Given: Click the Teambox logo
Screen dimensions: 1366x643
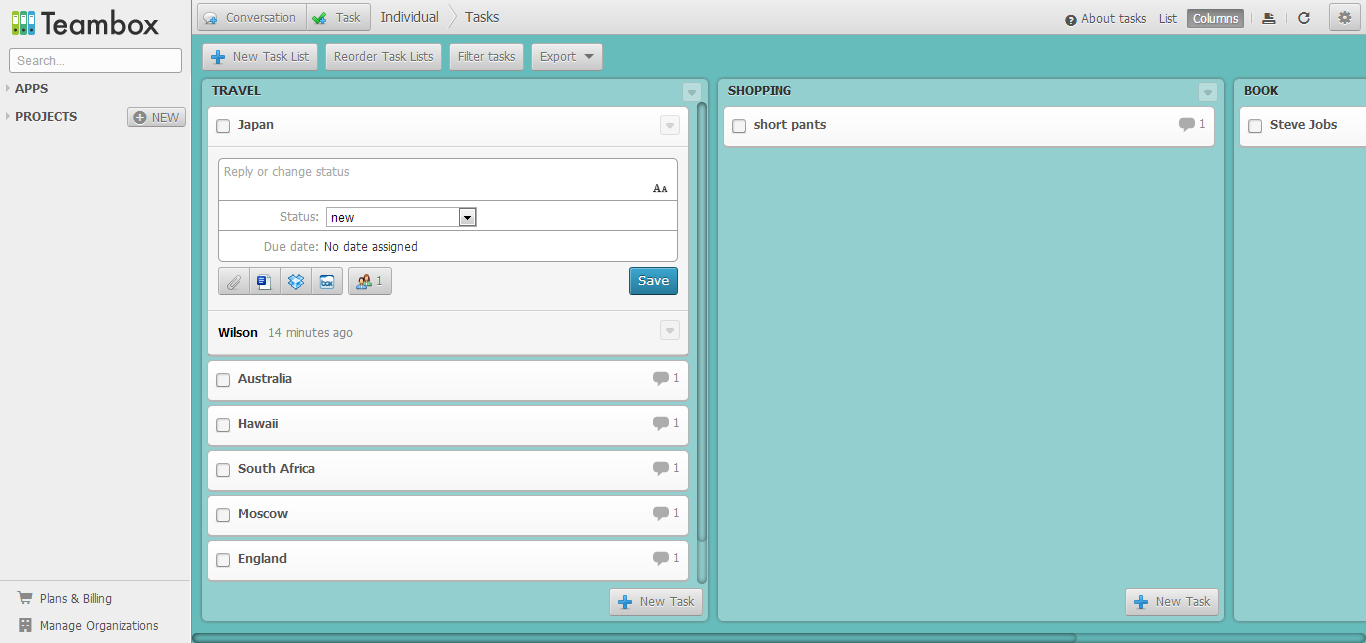Looking at the screenshot, I should 85,23.
